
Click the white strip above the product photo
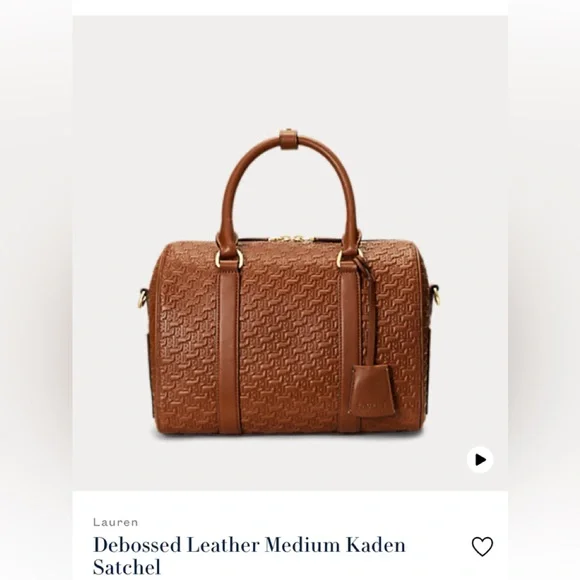[290, 7]
